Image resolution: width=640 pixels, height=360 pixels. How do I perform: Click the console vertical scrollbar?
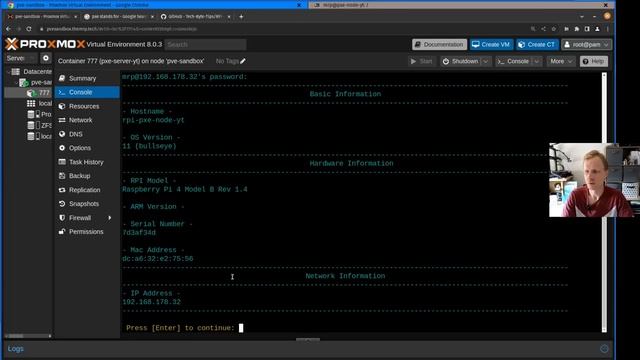[604, 202]
